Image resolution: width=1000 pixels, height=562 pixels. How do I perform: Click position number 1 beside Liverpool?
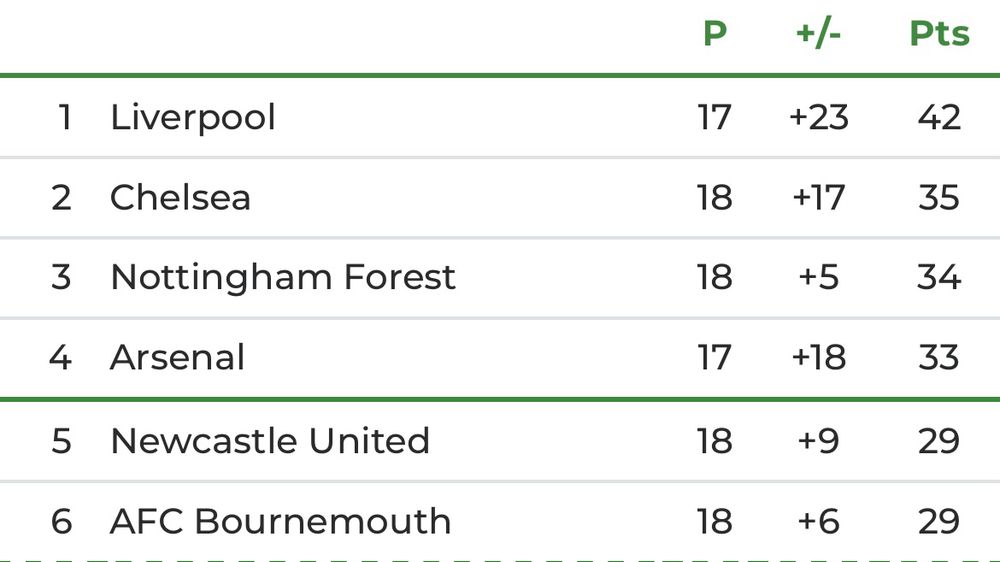[64, 117]
